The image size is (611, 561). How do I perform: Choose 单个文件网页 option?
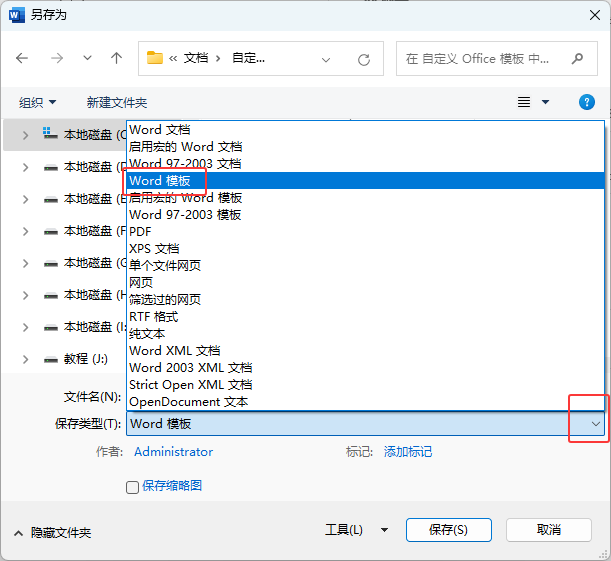pyautogui.click(x=366, y=266)
